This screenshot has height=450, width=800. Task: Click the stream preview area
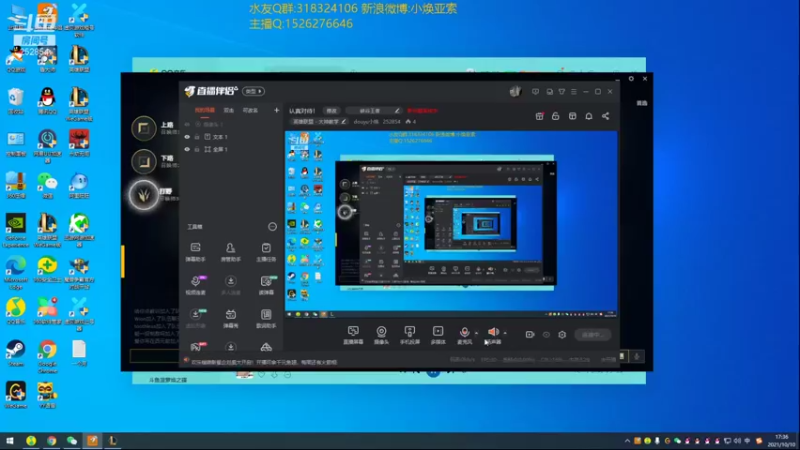(x=451, y=224)
